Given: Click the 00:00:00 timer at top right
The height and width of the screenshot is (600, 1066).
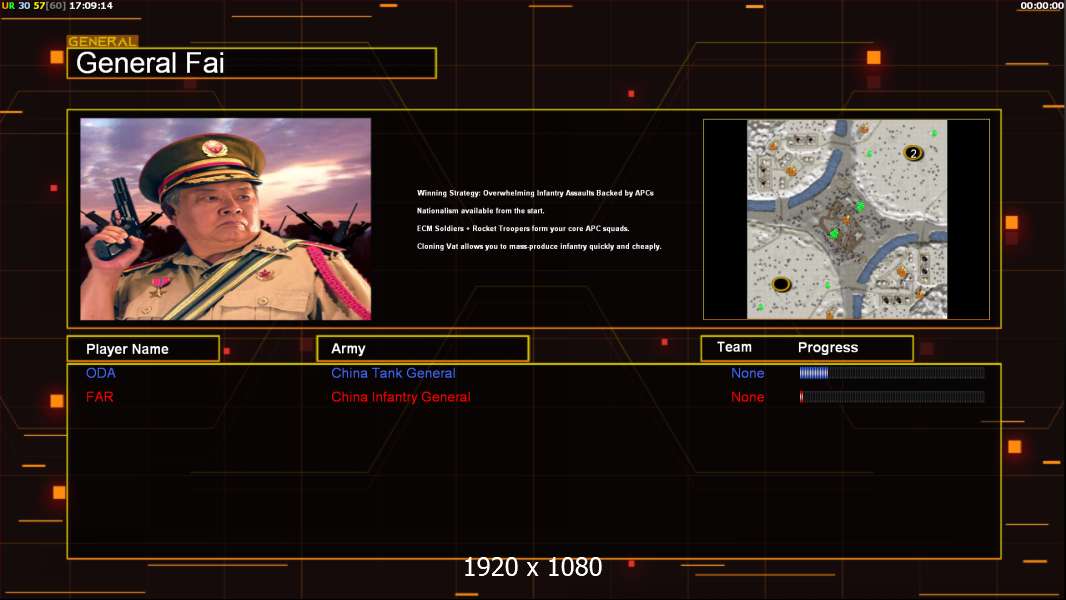Looking at the screenshot, I should tap(1042, 5).
